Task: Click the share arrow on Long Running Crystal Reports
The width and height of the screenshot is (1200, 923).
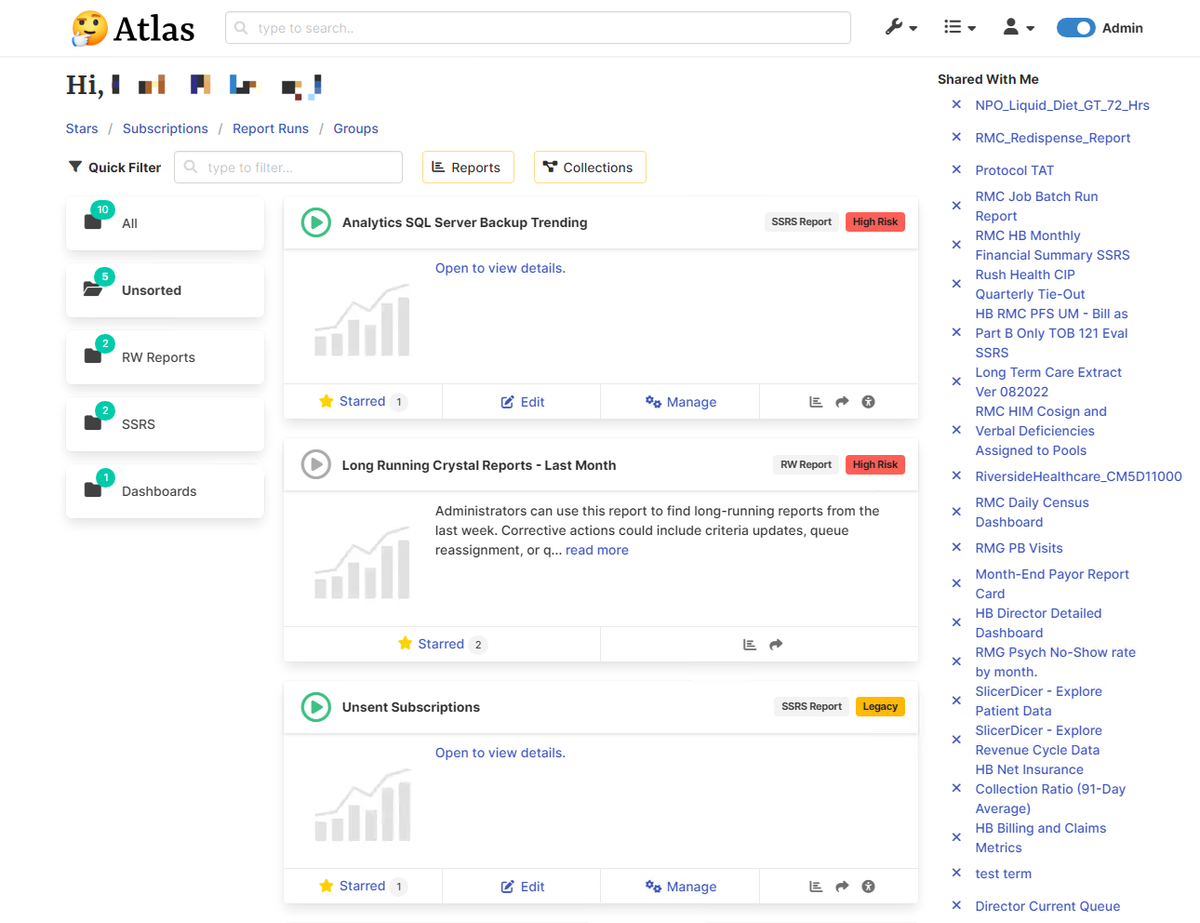Action: [x=776, y=645]
